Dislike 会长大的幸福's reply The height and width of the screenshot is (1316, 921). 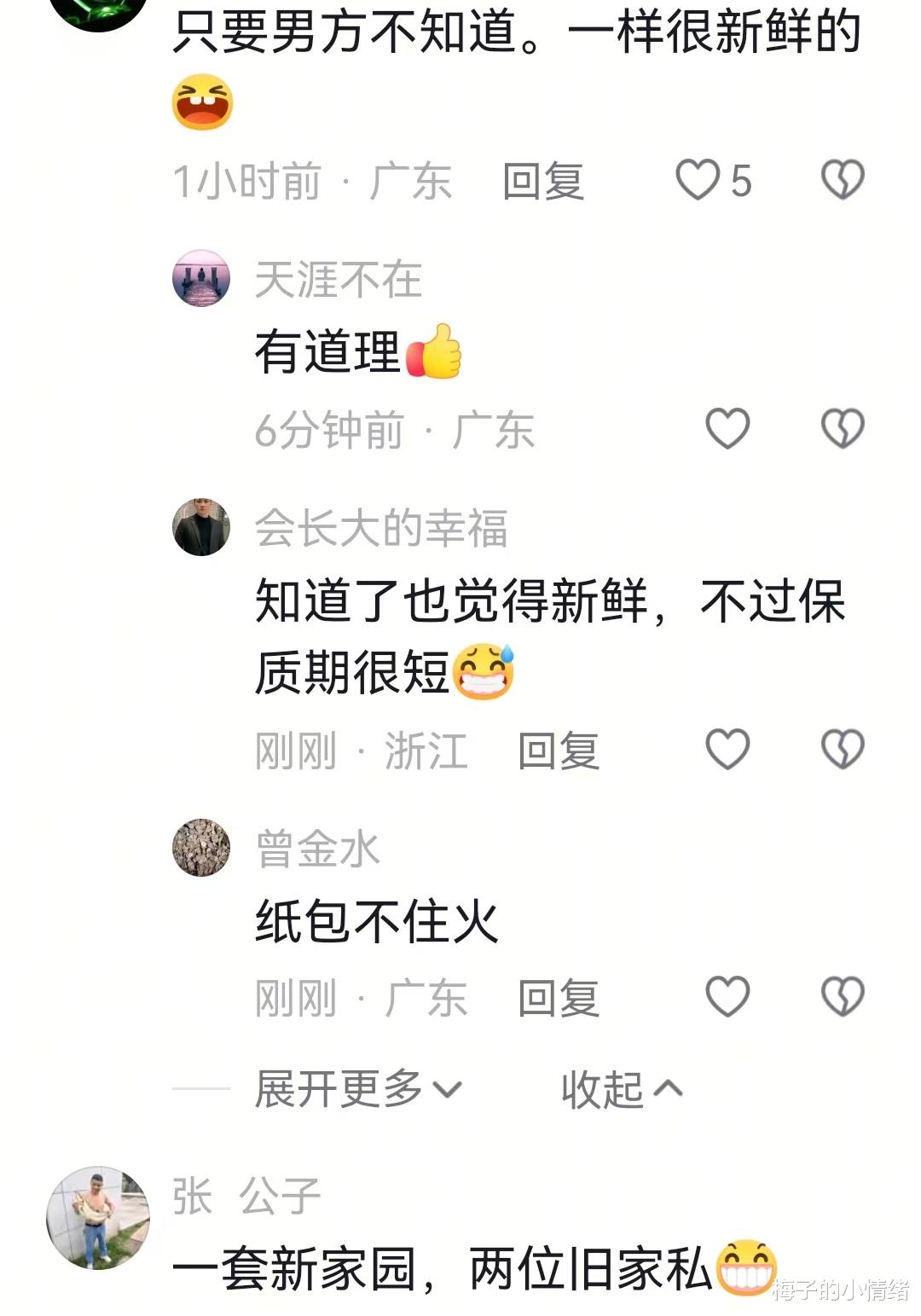[843, 750]
